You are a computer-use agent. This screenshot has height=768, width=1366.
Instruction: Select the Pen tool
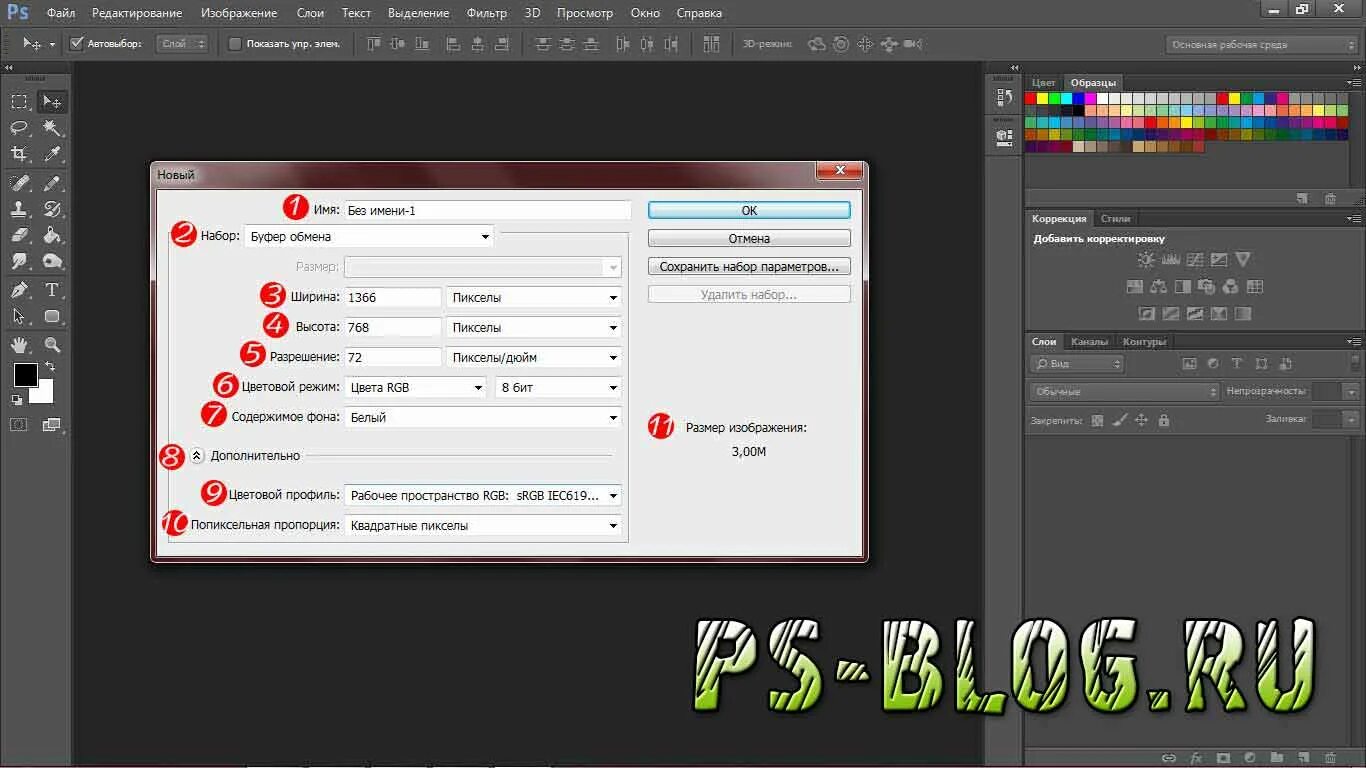(19, 290)
